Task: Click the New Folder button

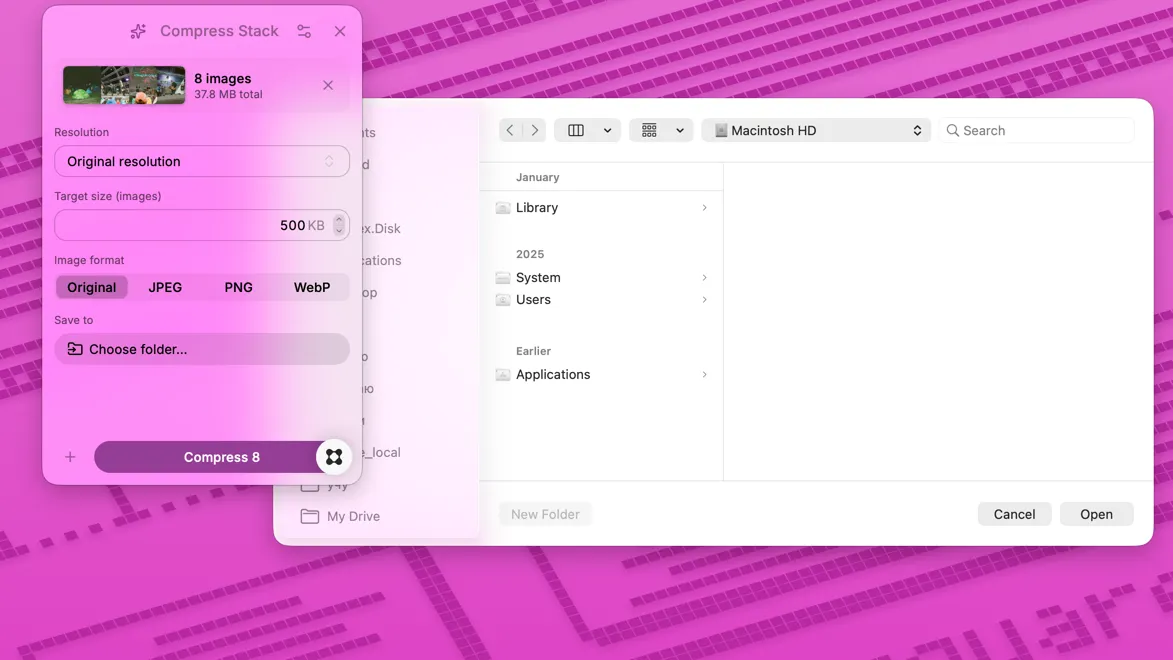Action: pyautogui.click(x=545, y=514)
